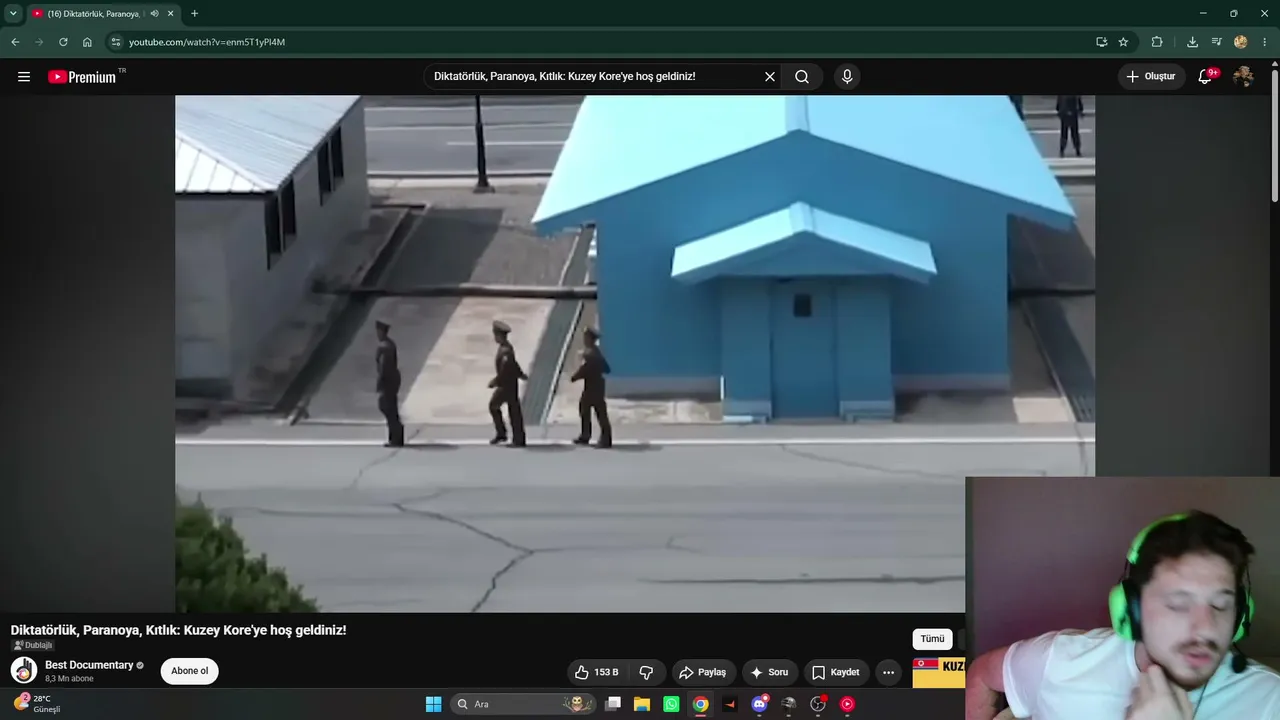Open the YouTube hamburger guide menu
This screenshot has height=720, width=1280.
tap(24, 77)
